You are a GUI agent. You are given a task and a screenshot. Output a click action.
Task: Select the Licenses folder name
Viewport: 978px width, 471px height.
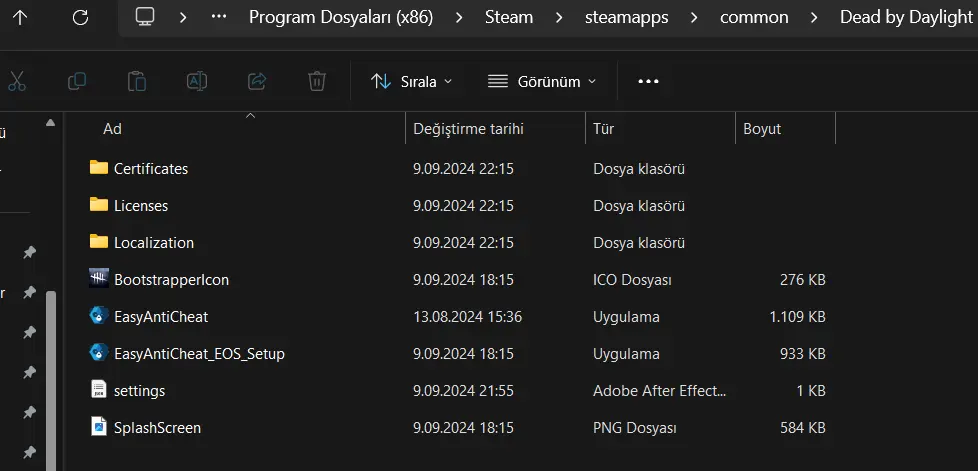click(141, 206)
